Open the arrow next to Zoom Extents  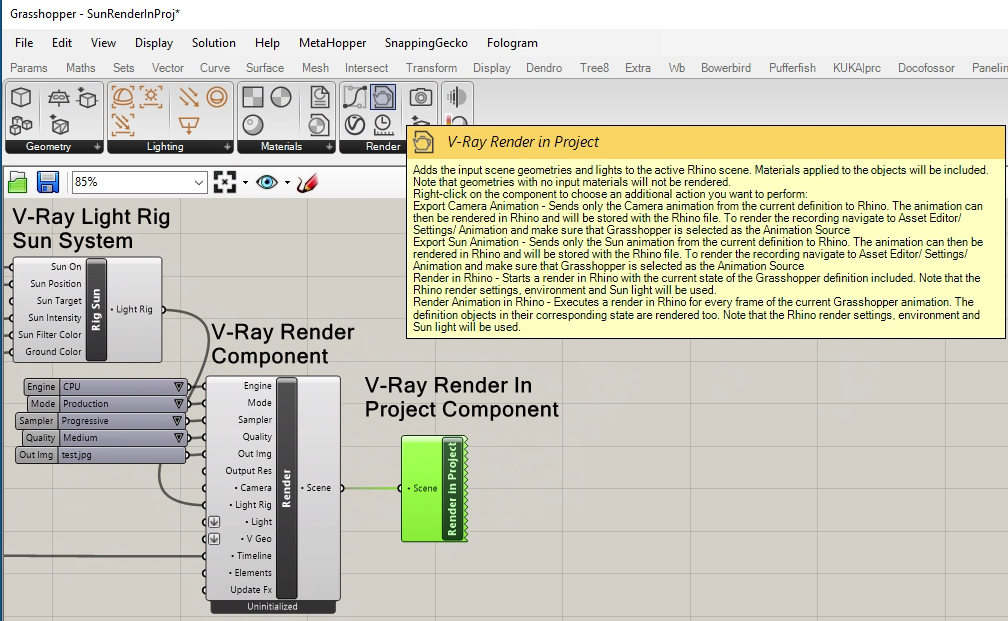click(x=245, y=183)
